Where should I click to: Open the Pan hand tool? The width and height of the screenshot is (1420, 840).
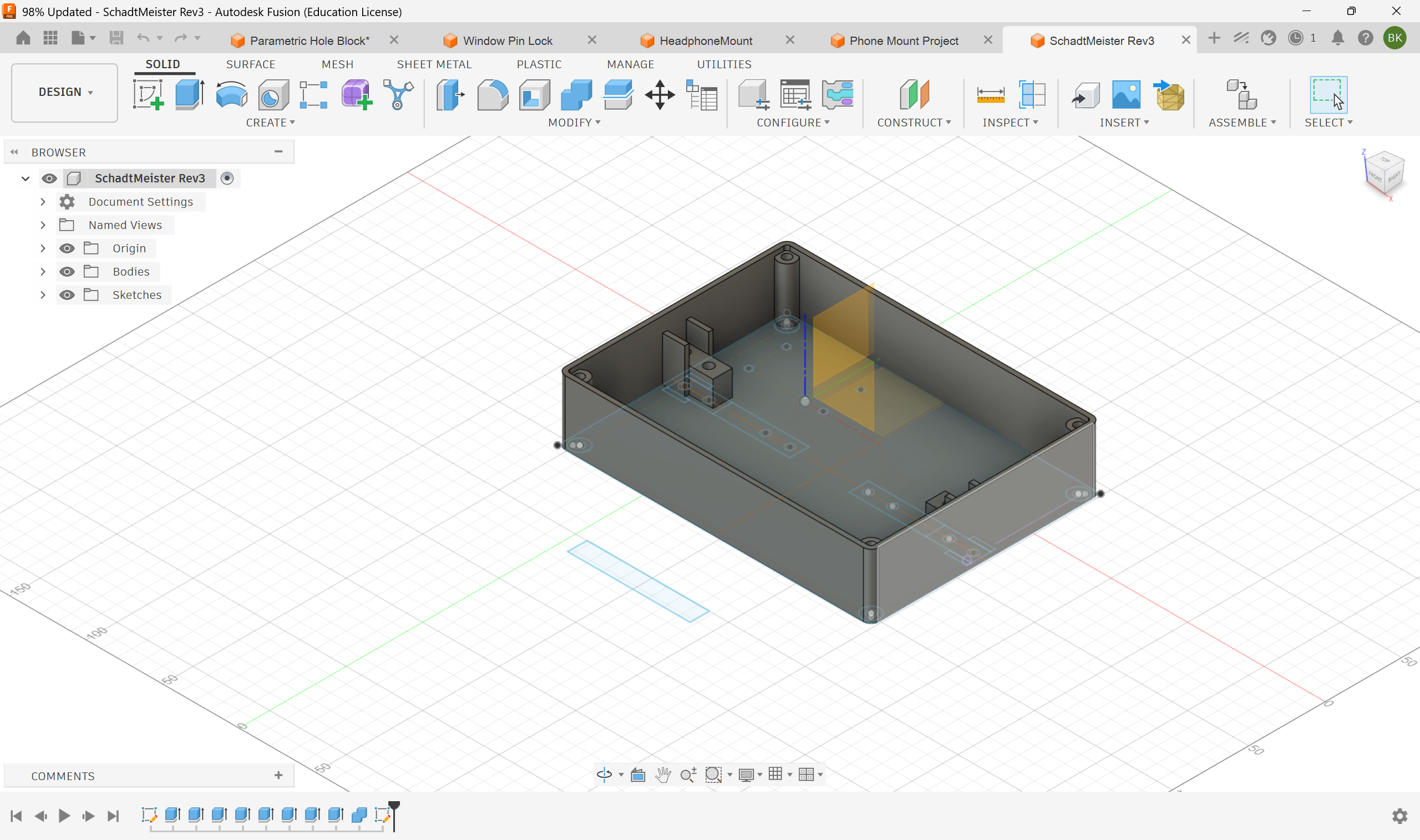663,775
